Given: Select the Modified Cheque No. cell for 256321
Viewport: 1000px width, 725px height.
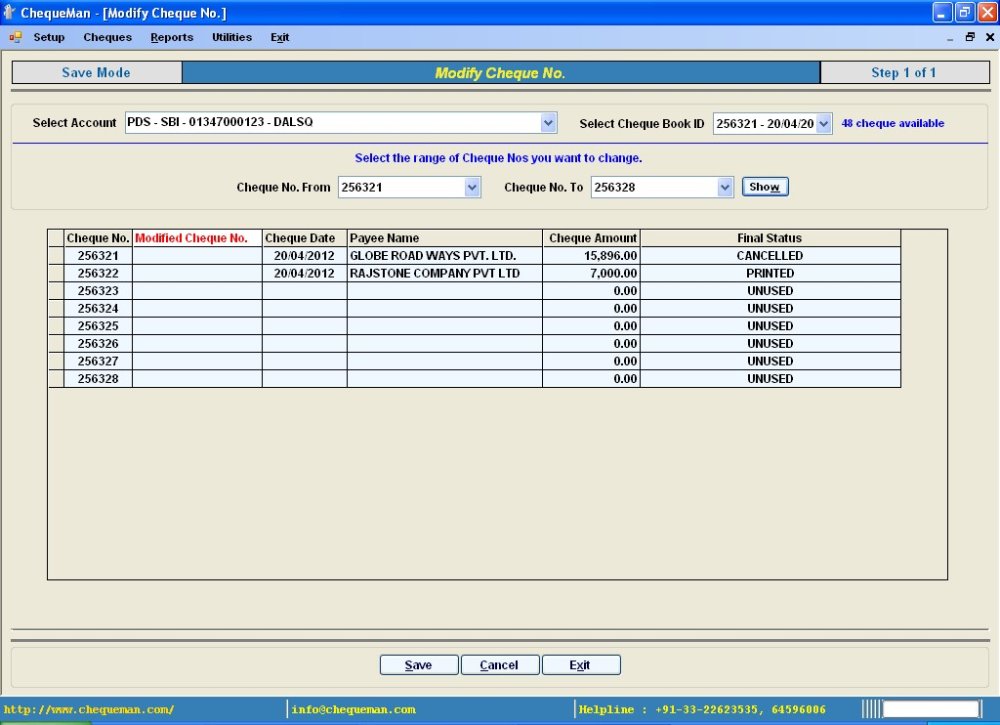Looking at the screenshot, I should (196, 255).
